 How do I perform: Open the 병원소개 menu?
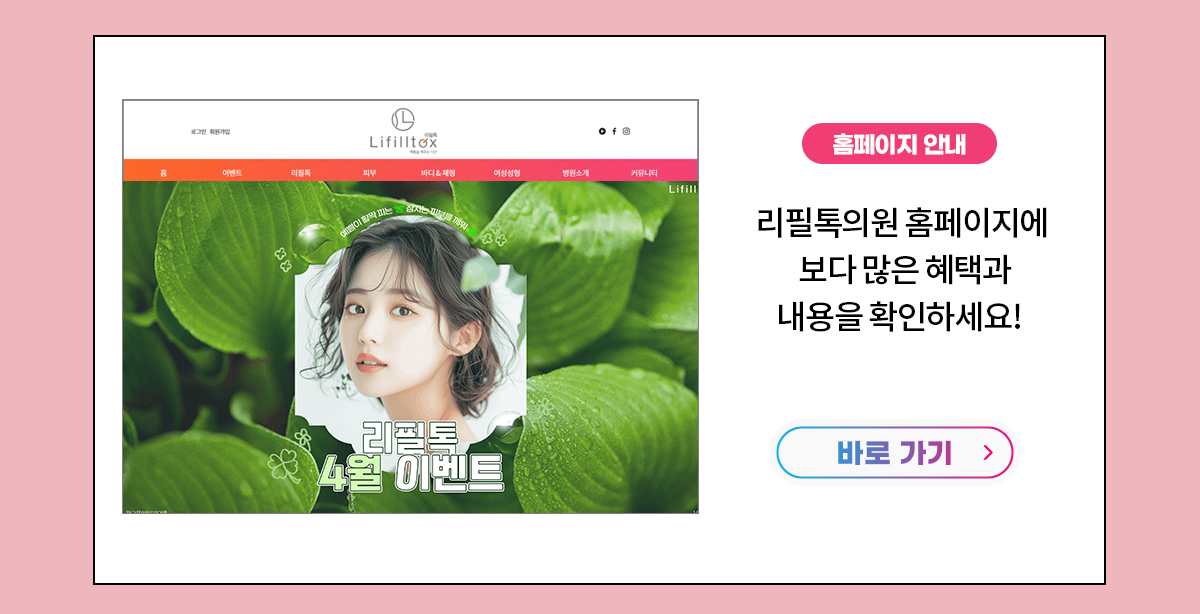[575, 173]
